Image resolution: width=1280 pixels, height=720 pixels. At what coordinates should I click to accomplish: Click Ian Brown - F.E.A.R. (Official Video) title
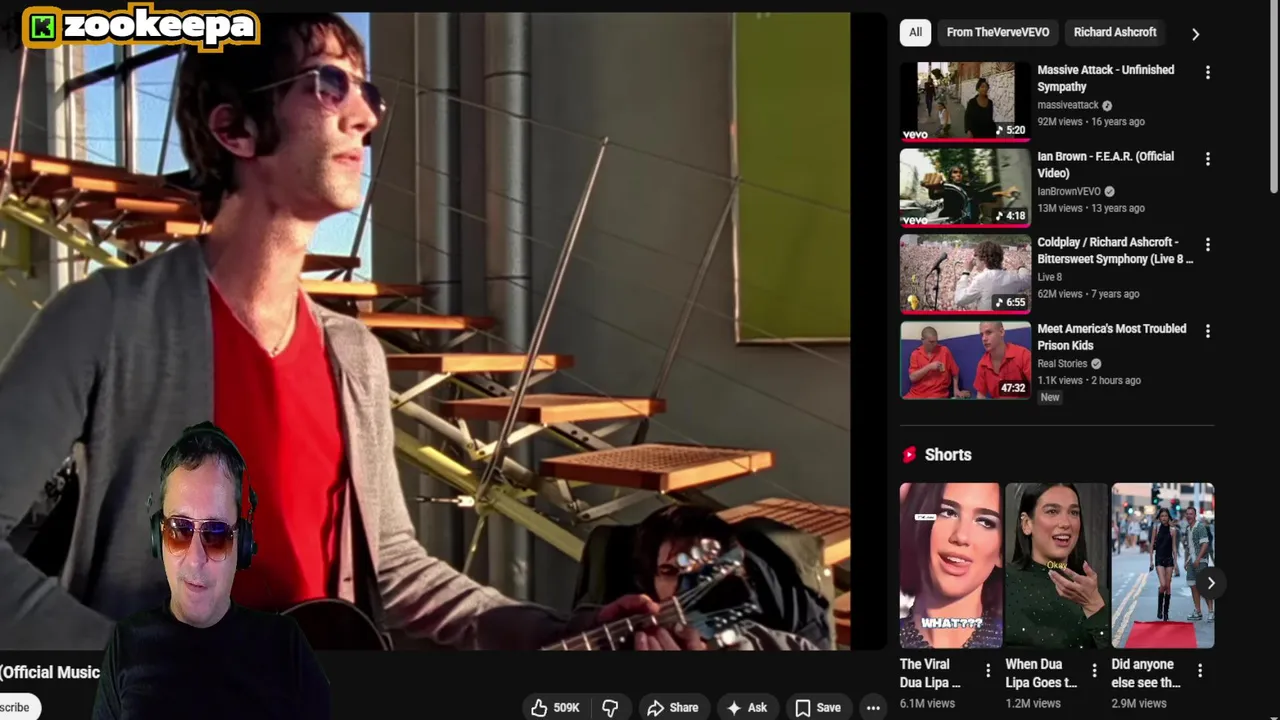1106,165
